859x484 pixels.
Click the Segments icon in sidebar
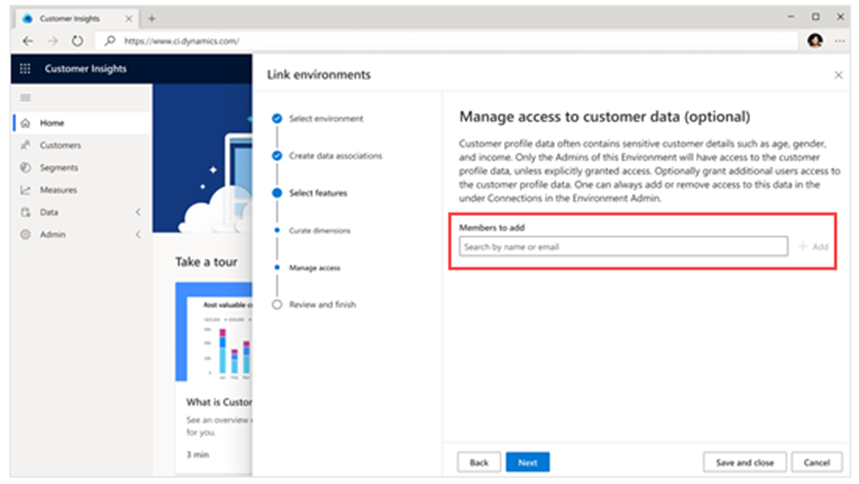pos(25,167)
